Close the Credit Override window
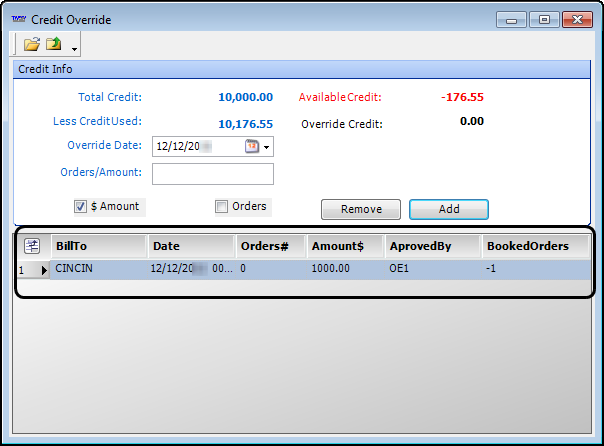Screen dimensions: 604x446 click(x=577, y=20)
